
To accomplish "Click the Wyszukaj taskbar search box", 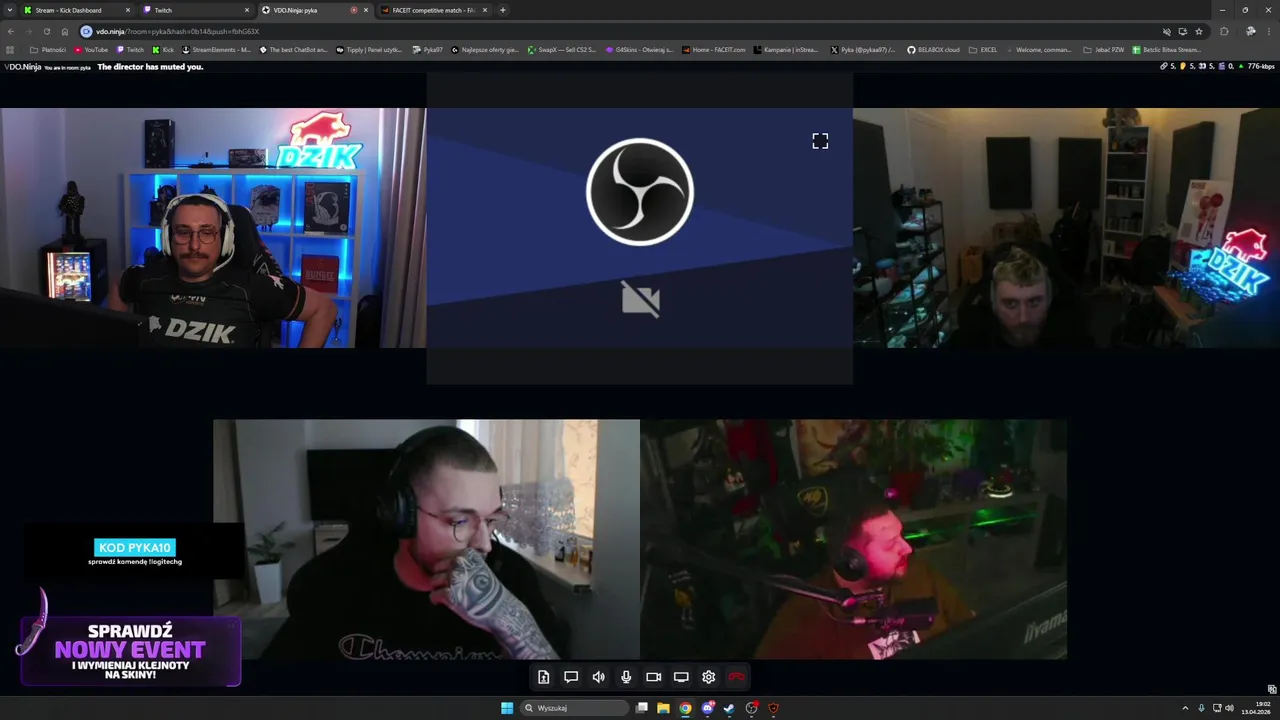I will 575,708.
